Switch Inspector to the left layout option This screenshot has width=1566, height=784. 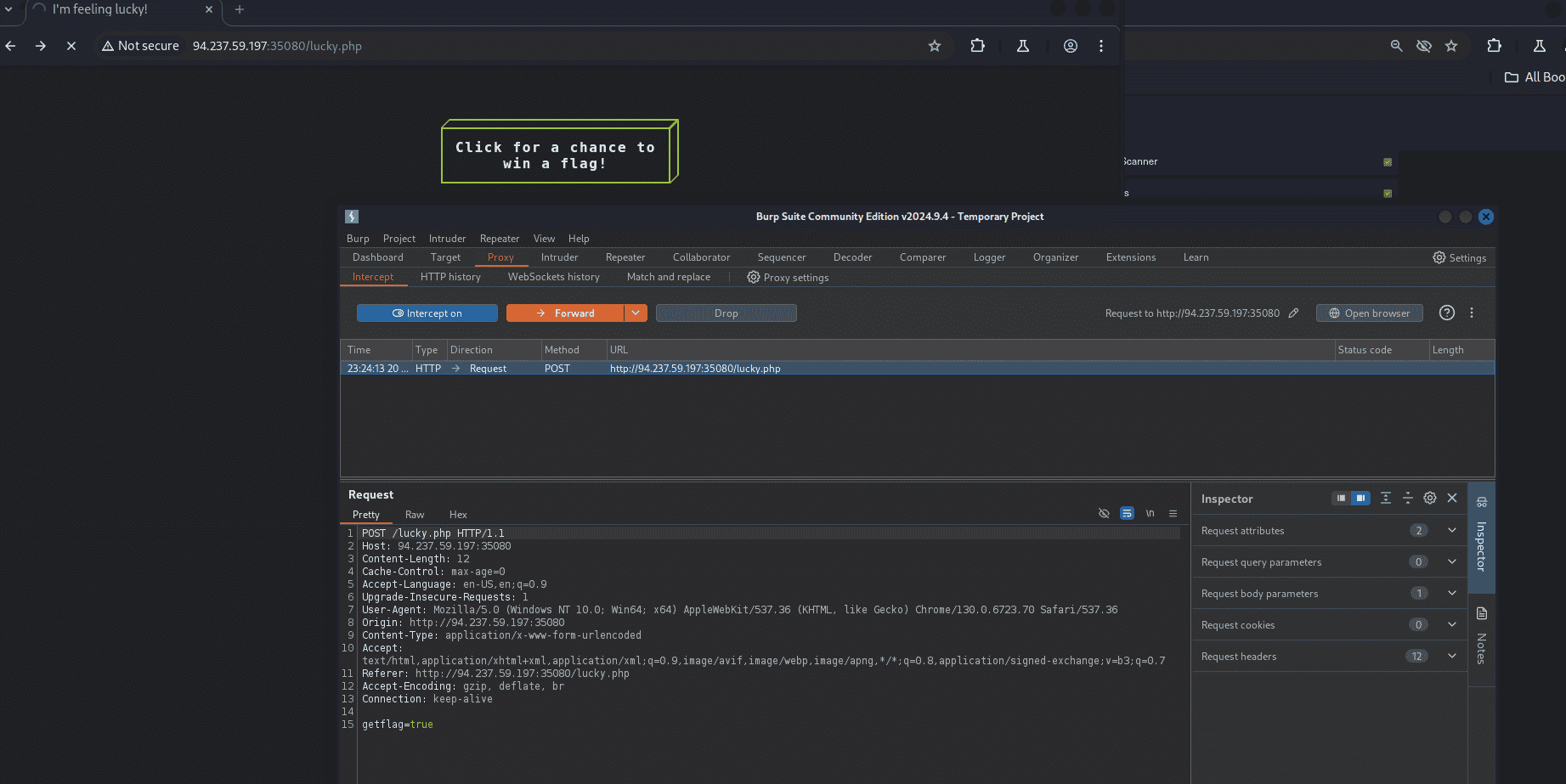(1341, 499)
